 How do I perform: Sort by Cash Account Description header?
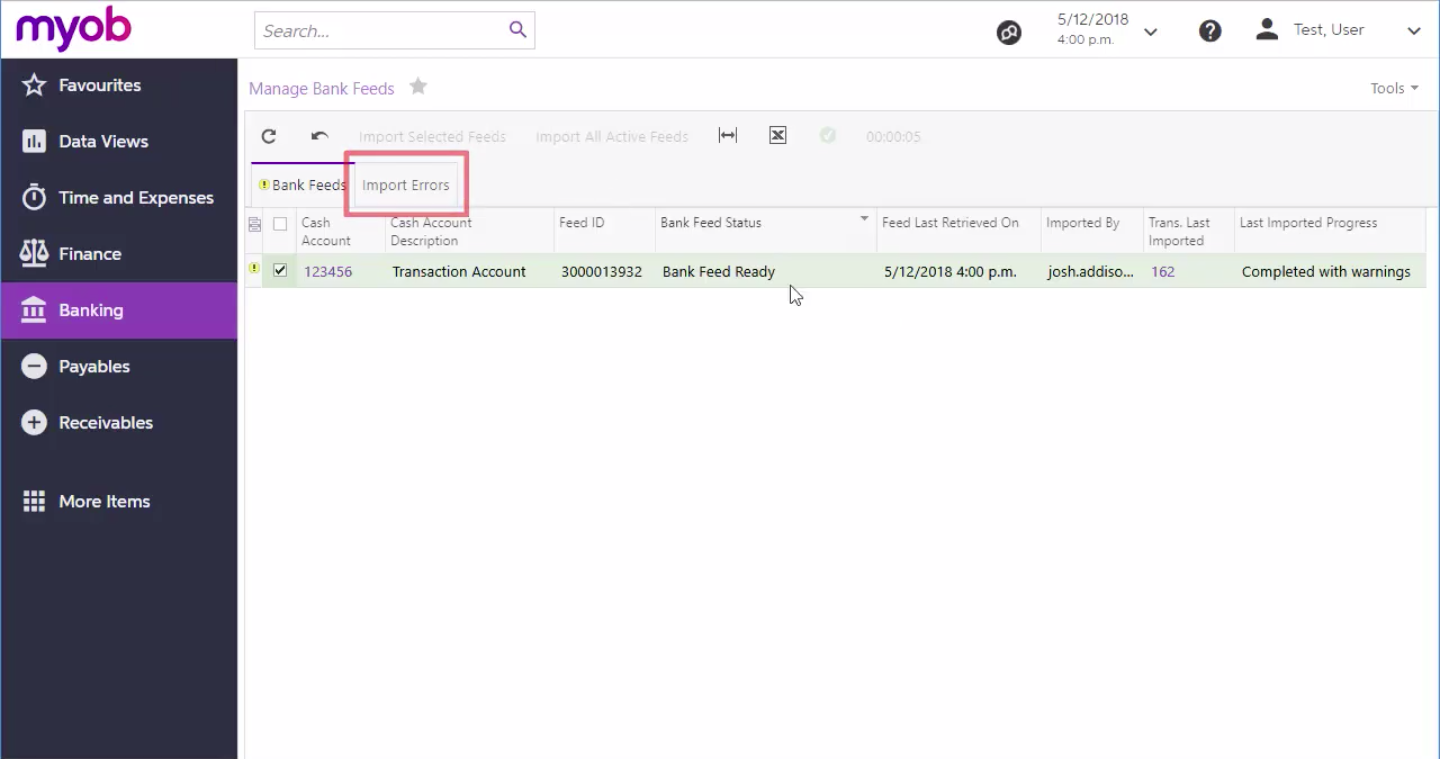coord(469,232)
